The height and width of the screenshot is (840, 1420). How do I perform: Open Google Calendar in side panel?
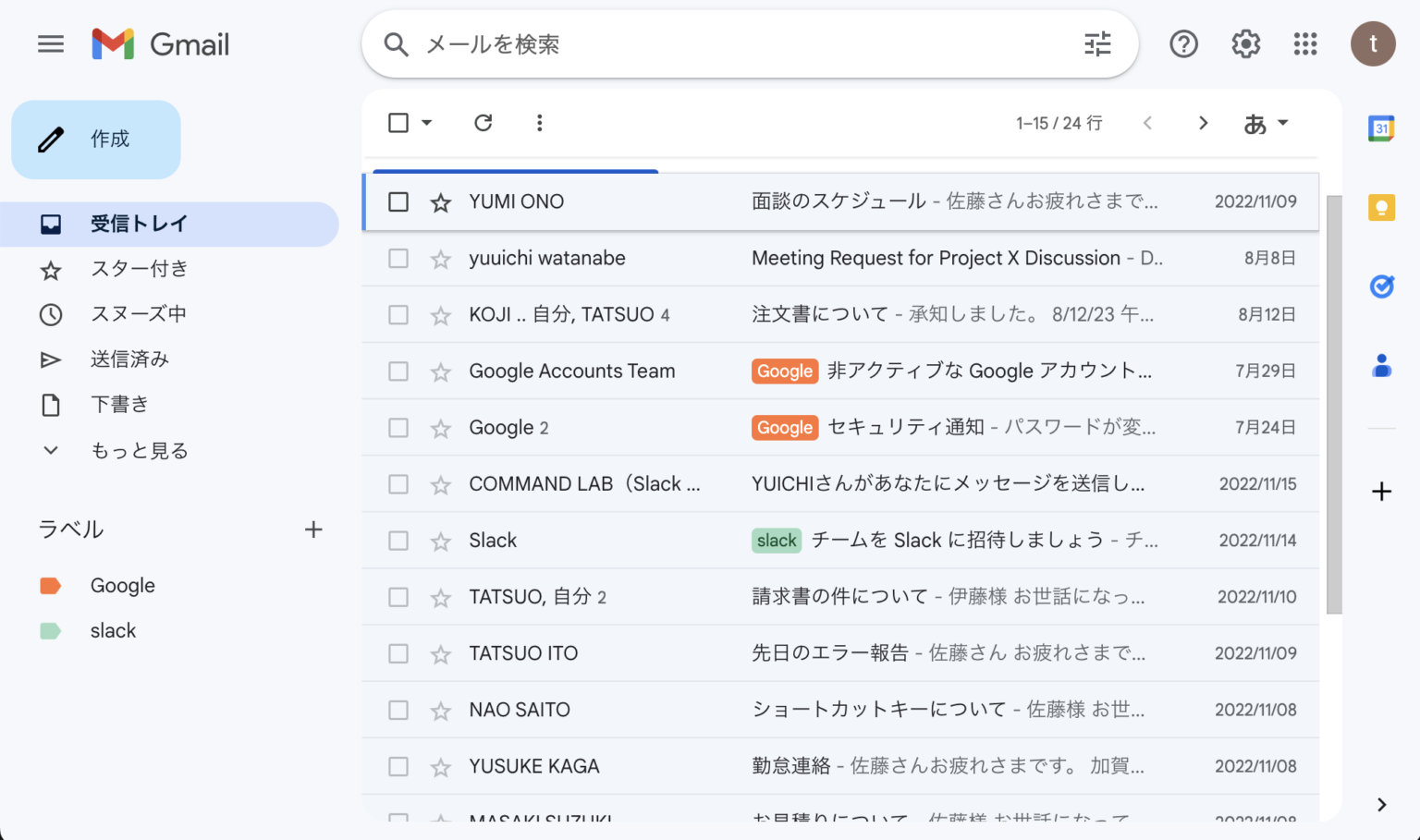[x=1380, y=128]
